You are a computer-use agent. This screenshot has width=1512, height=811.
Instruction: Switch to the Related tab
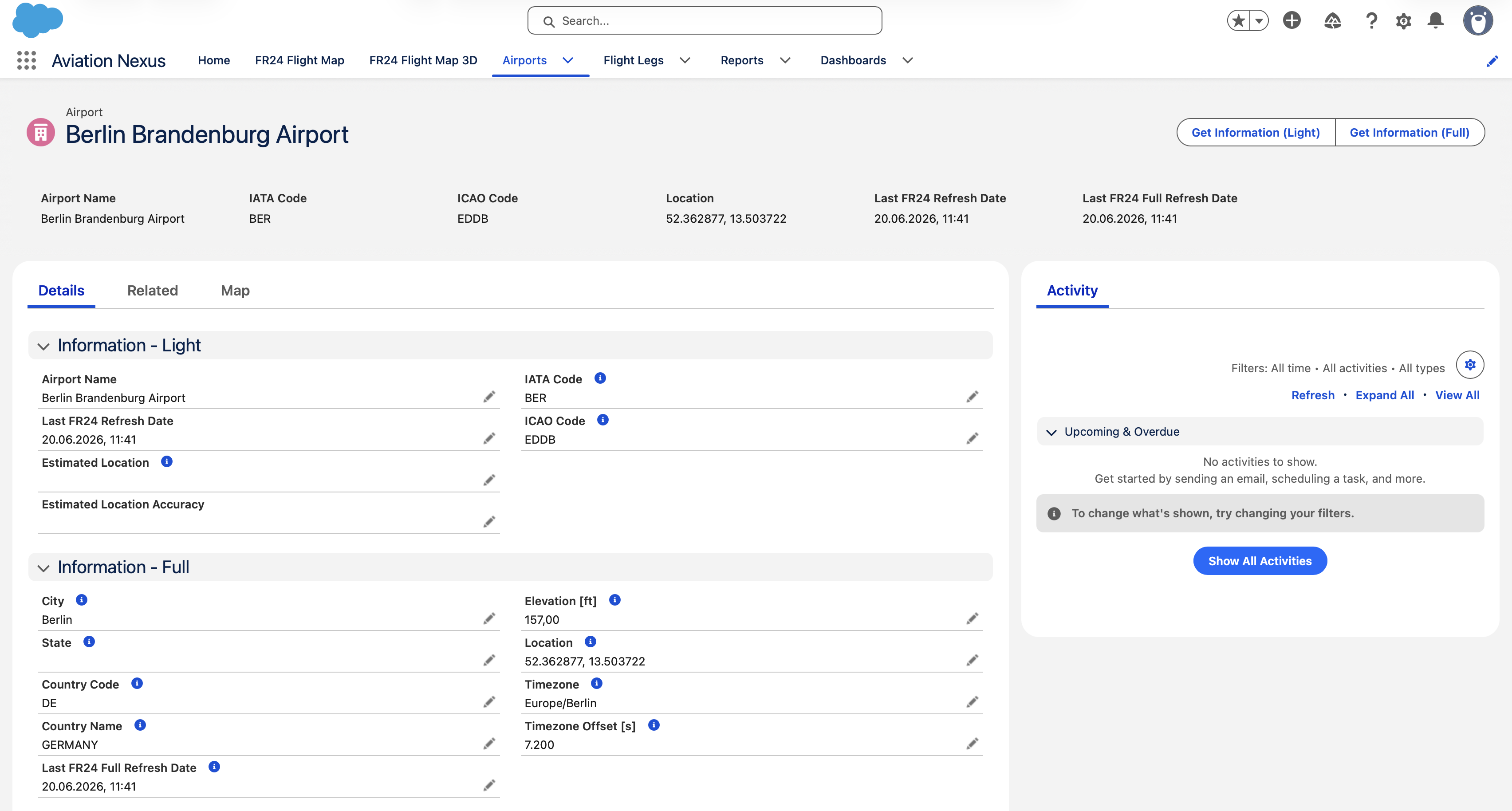pos(153,291)
